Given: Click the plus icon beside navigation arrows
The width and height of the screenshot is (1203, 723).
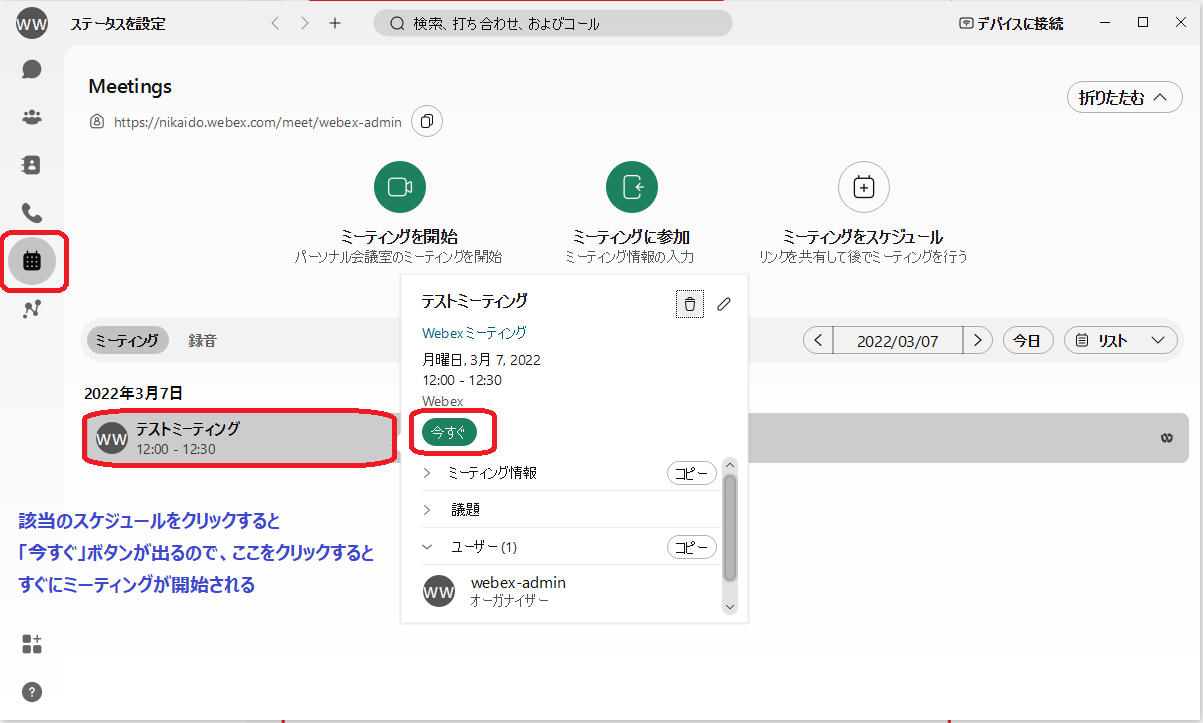Looking at the screenshot, I should coord(335,23).
